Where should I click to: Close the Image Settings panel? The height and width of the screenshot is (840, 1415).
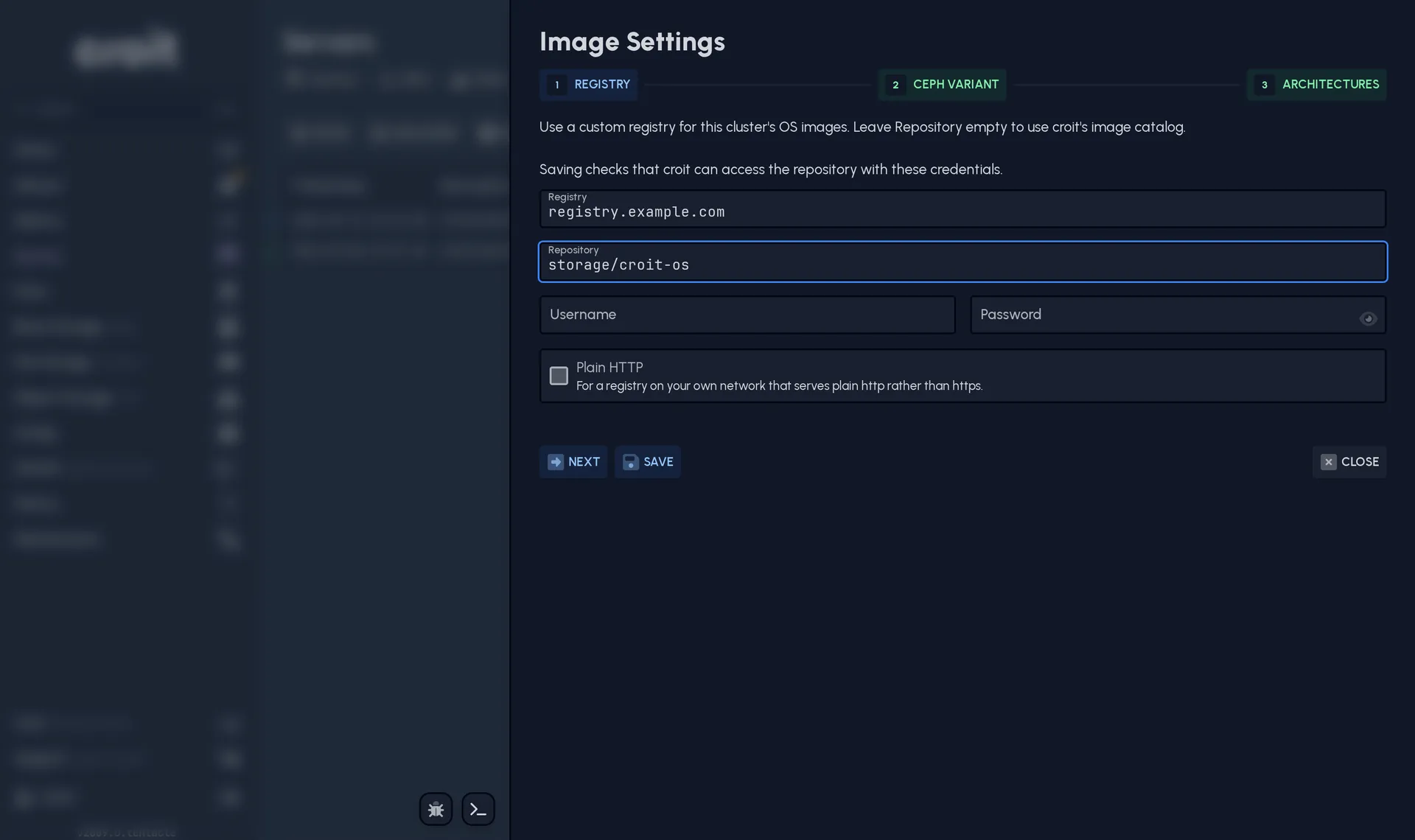click(1349, 462)
